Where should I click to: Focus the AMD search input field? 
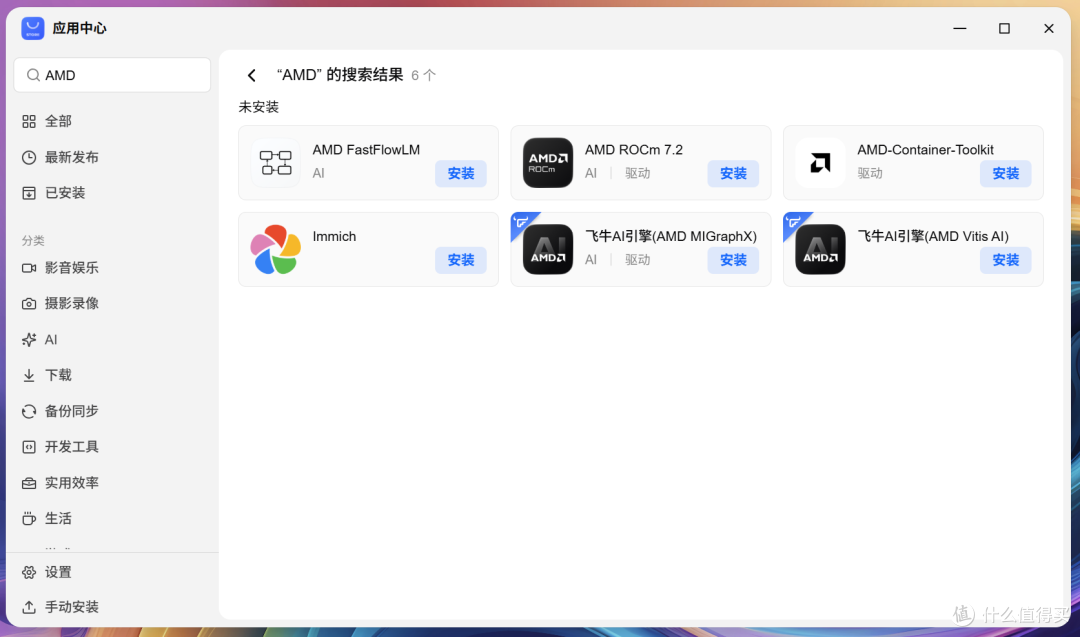click(x=112, y=75)
